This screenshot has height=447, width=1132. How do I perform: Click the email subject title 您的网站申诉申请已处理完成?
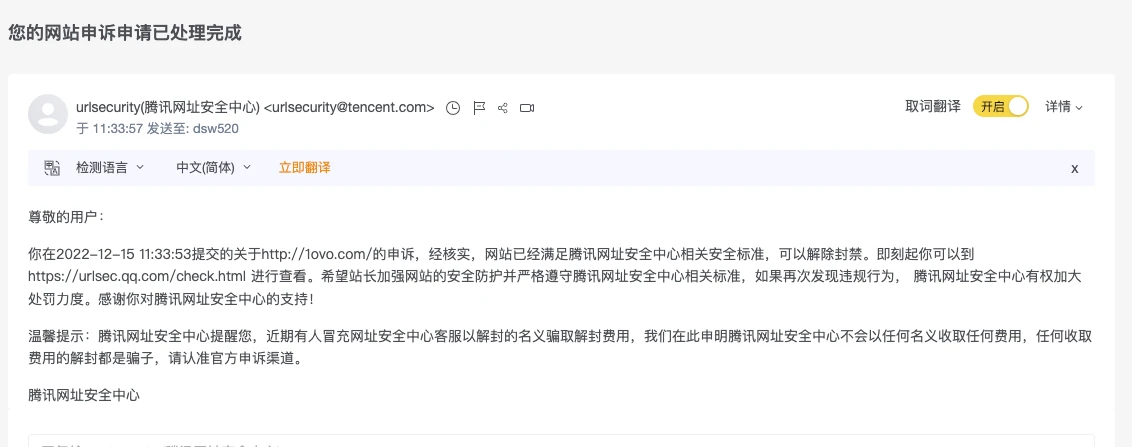(x=125, y=32)
